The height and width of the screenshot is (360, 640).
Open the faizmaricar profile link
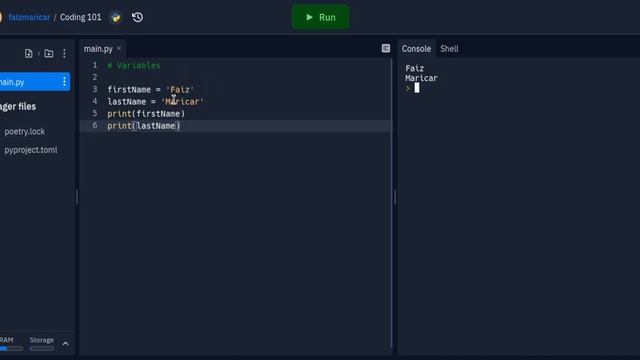coord(29,17)
